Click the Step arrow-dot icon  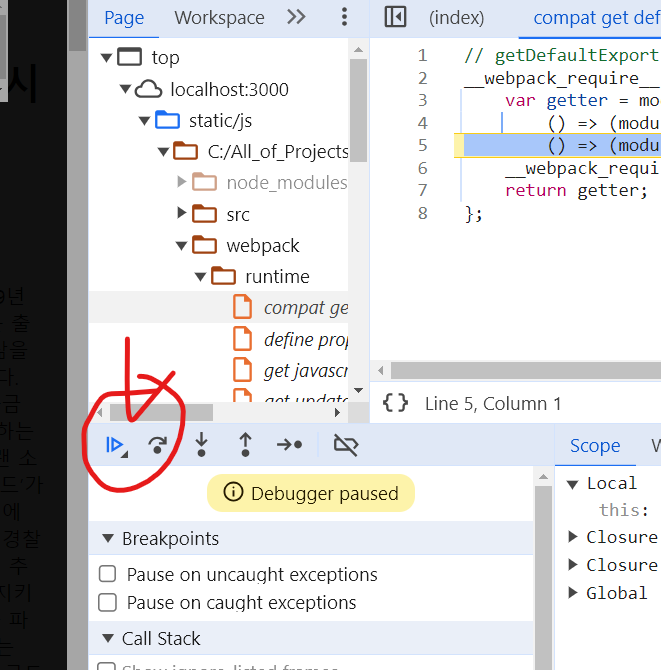coord(290,445)
